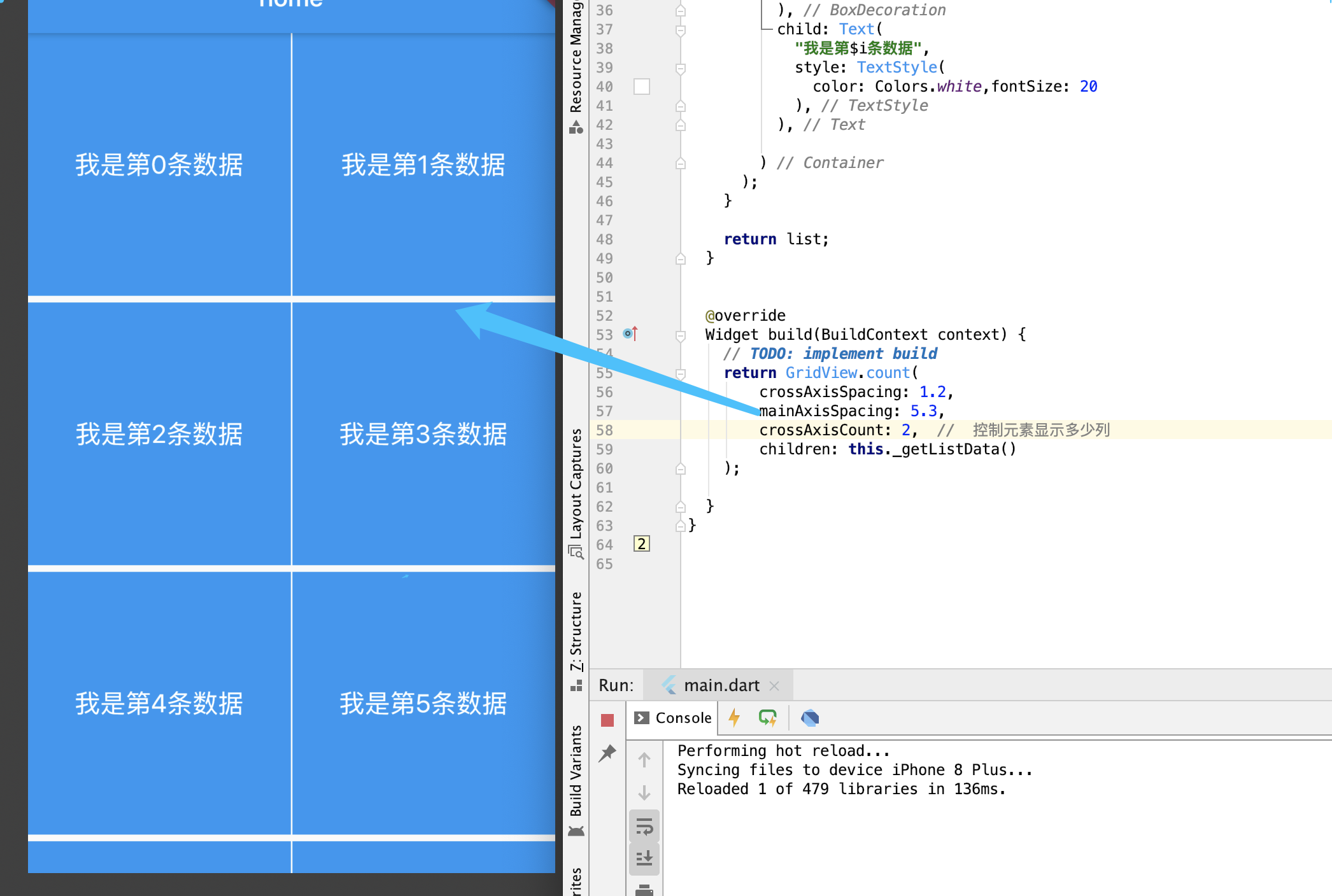Switch to the Console tab
Screen dimensions: 1332x896
[x=673, y=718]
